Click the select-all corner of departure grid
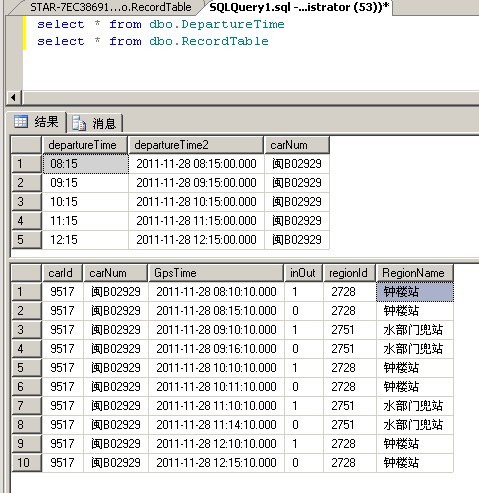Screen dimensions: 479x493 pyautogui.click(x=27, y=145)
